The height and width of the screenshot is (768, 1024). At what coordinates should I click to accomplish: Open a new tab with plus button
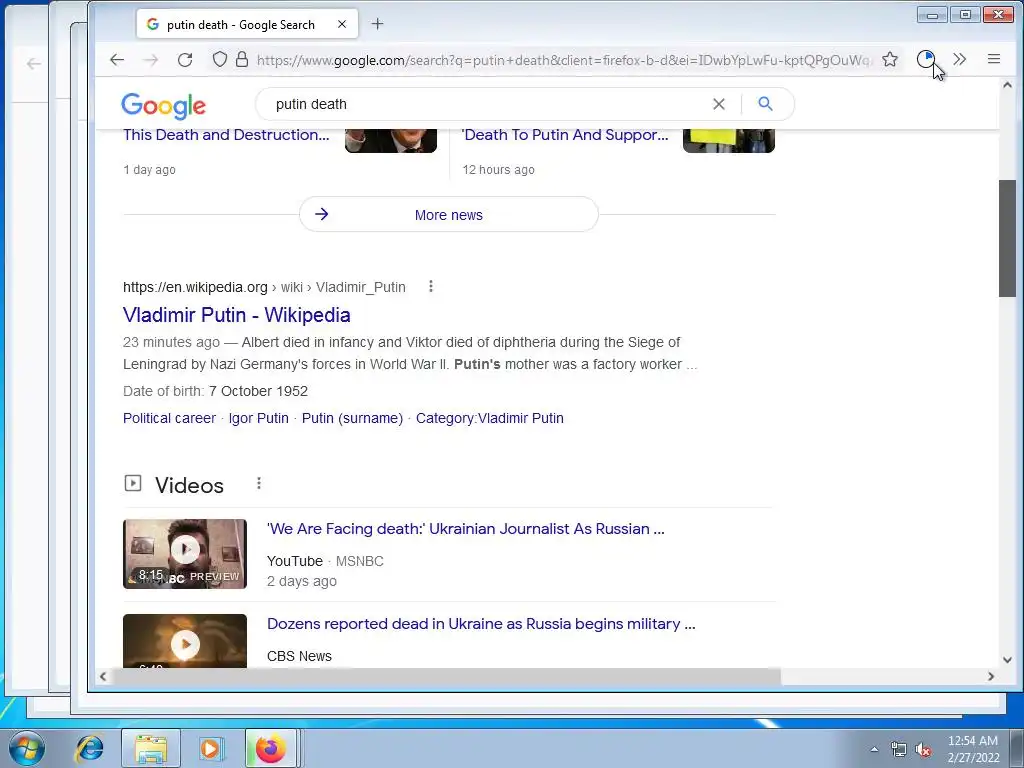377,24
